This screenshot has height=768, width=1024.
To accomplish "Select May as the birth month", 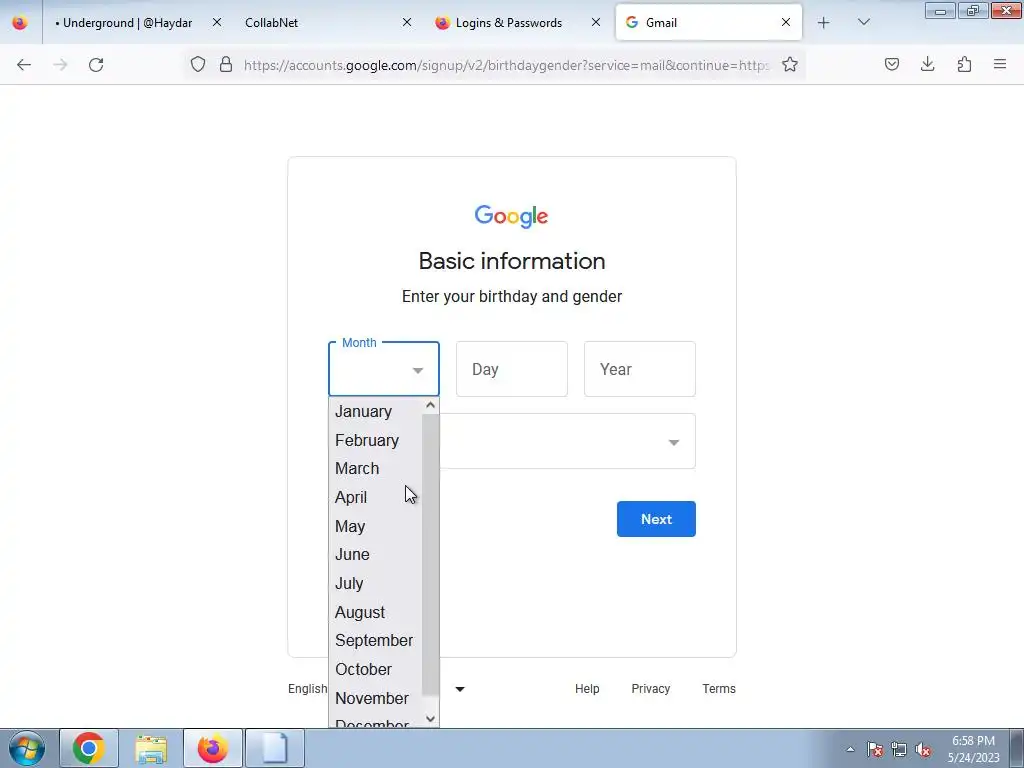I will click(376, 526).
